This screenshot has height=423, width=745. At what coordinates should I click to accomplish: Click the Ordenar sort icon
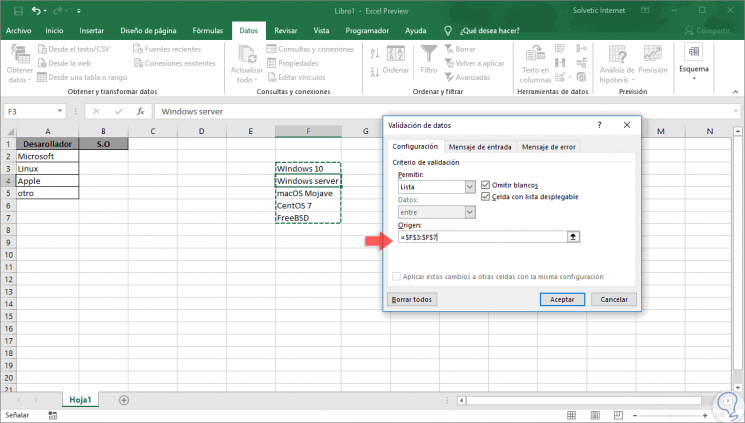396,54
